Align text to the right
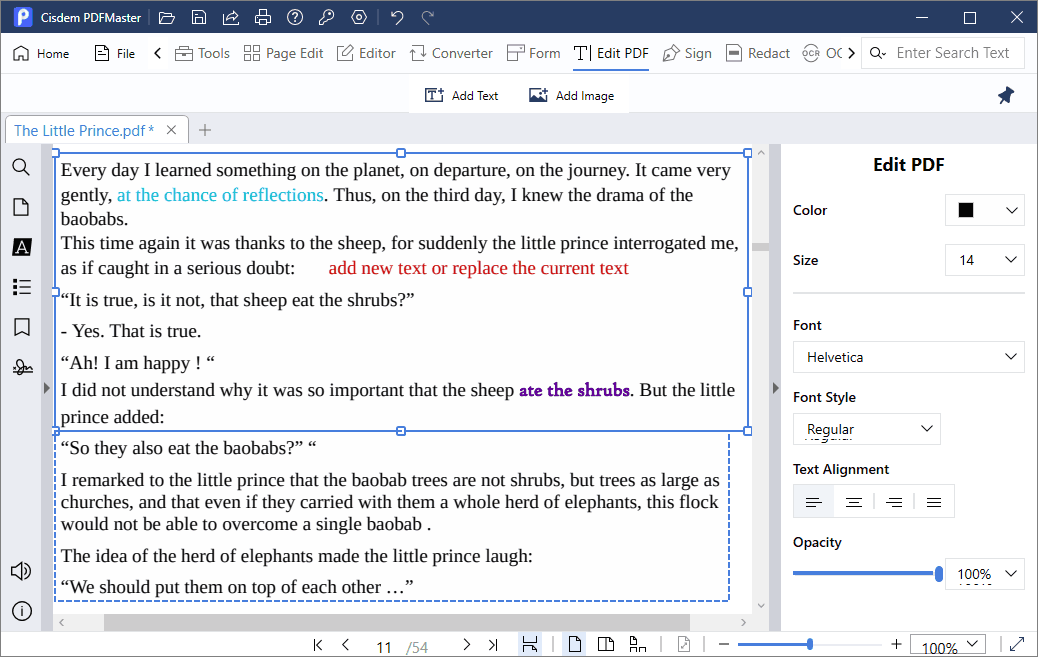The height and width of the screenshot is (657, 1038). (x=894, y=502)
